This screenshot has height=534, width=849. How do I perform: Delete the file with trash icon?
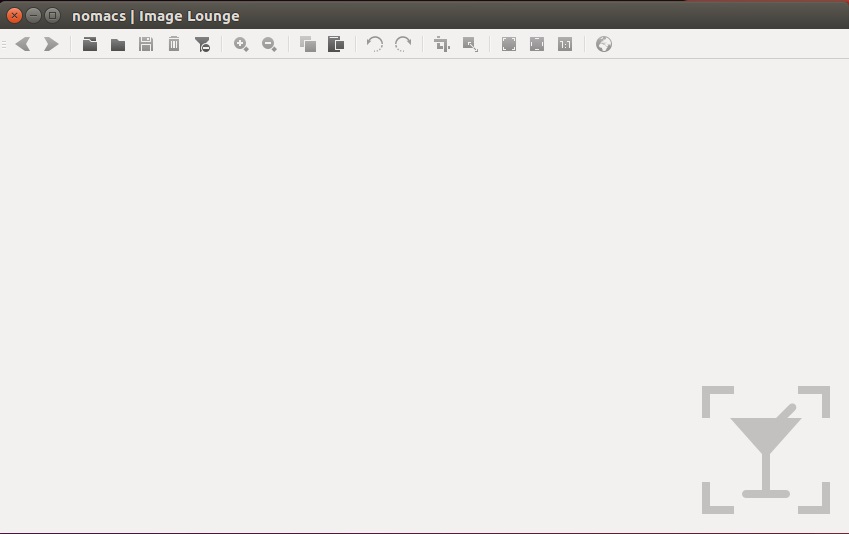[x=174, y=44]
